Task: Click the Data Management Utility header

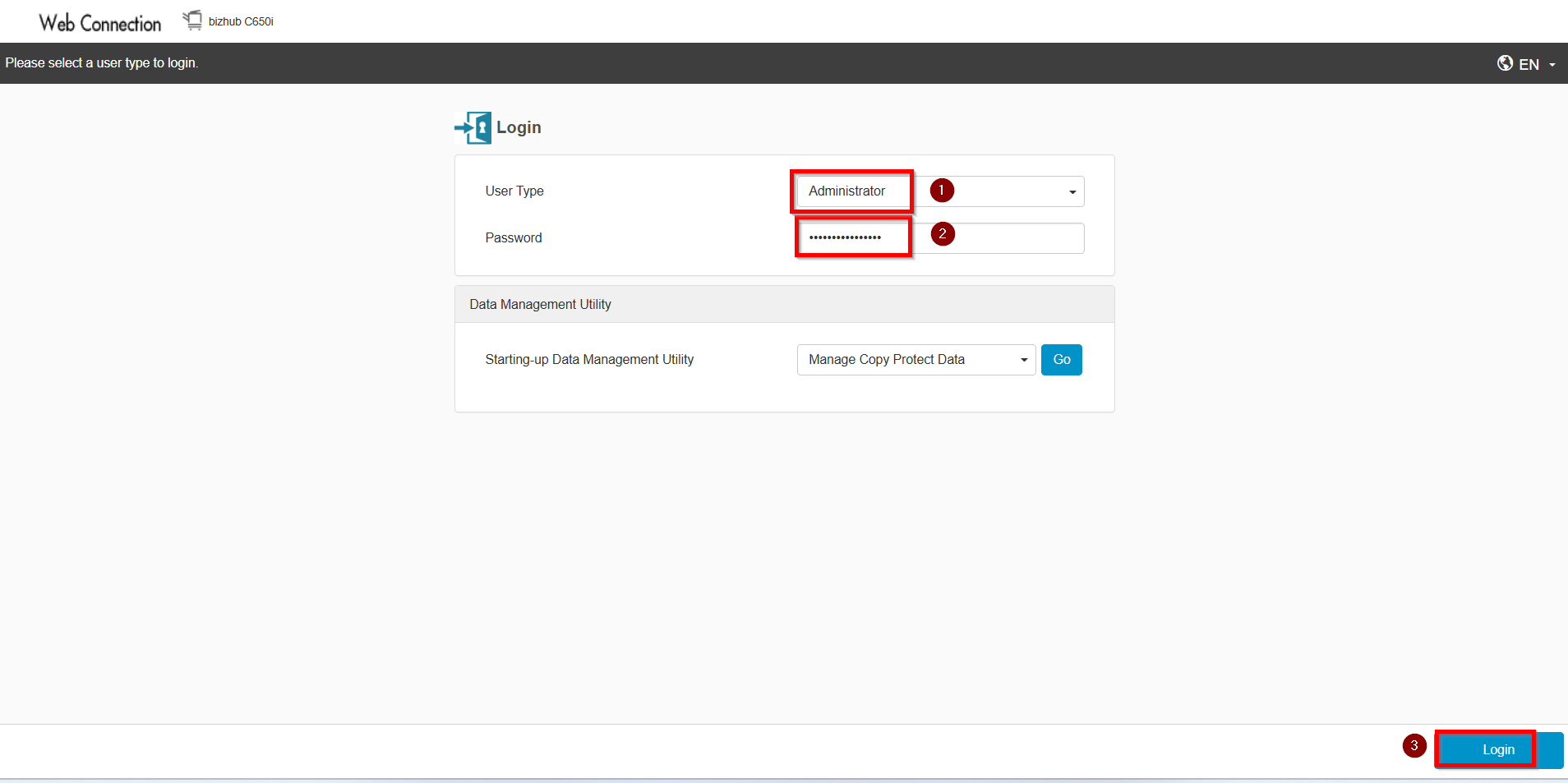Action: [540, 305]
